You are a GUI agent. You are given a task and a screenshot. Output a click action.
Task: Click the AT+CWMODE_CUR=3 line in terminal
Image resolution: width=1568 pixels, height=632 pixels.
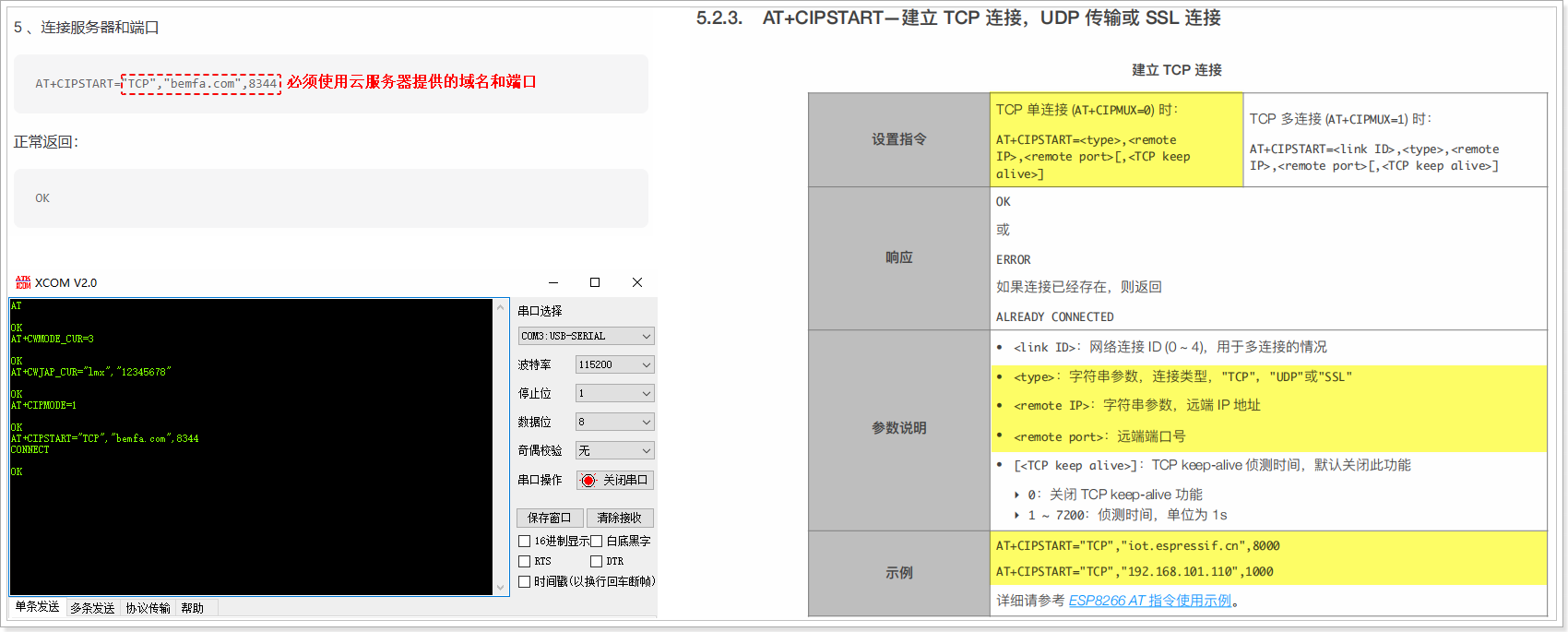click(53, 339)
